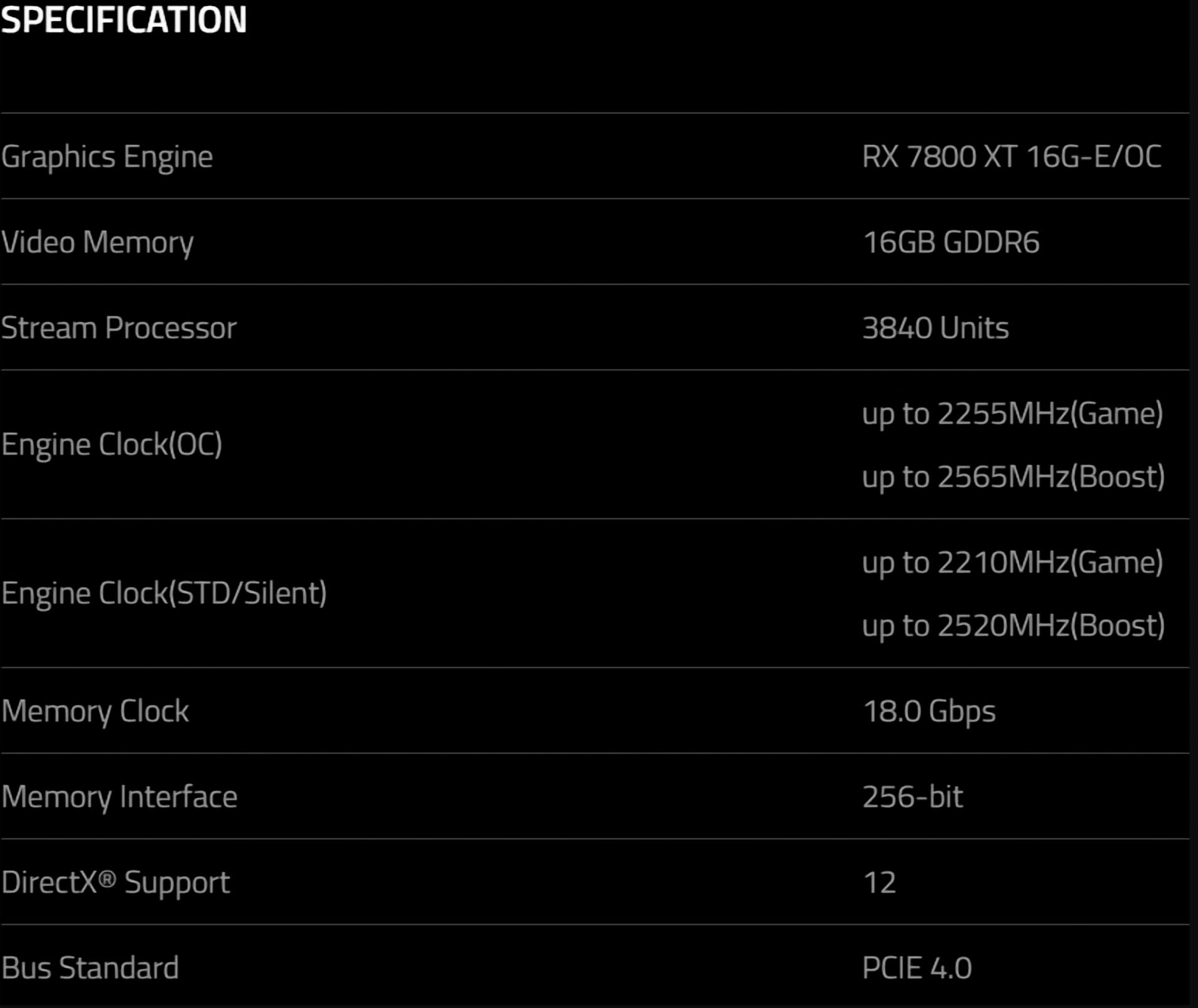Select the 18.0 Gbps value
The width and height of the screenshot is (1198, 1008).
click(929, 711)
